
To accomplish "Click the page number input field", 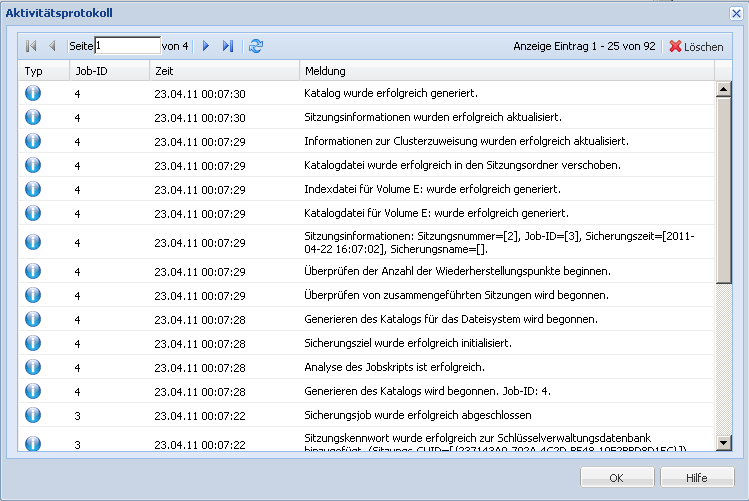I will 127,46.
